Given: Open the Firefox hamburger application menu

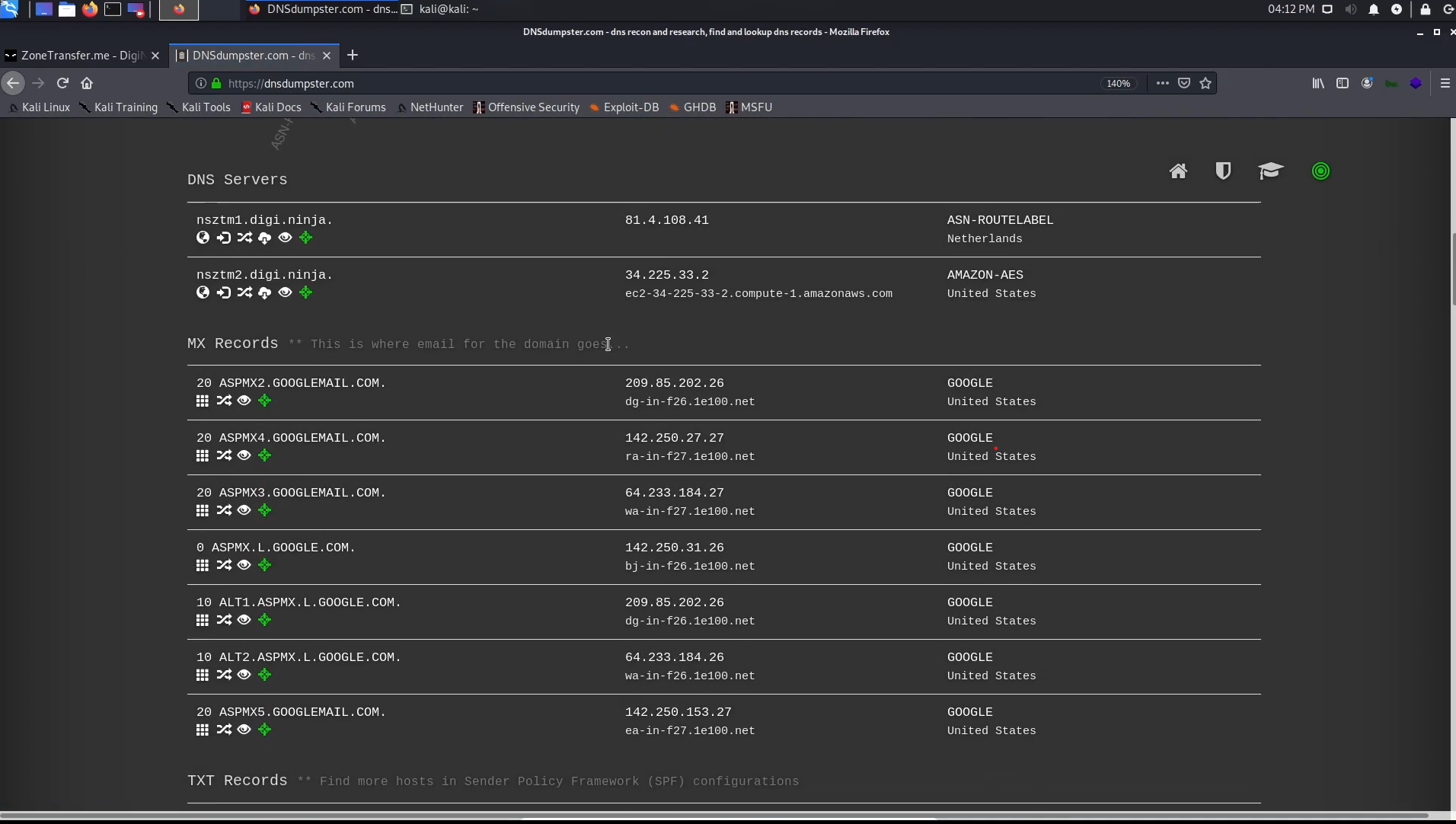Looking at the screenshot, I should [1445, 84].
